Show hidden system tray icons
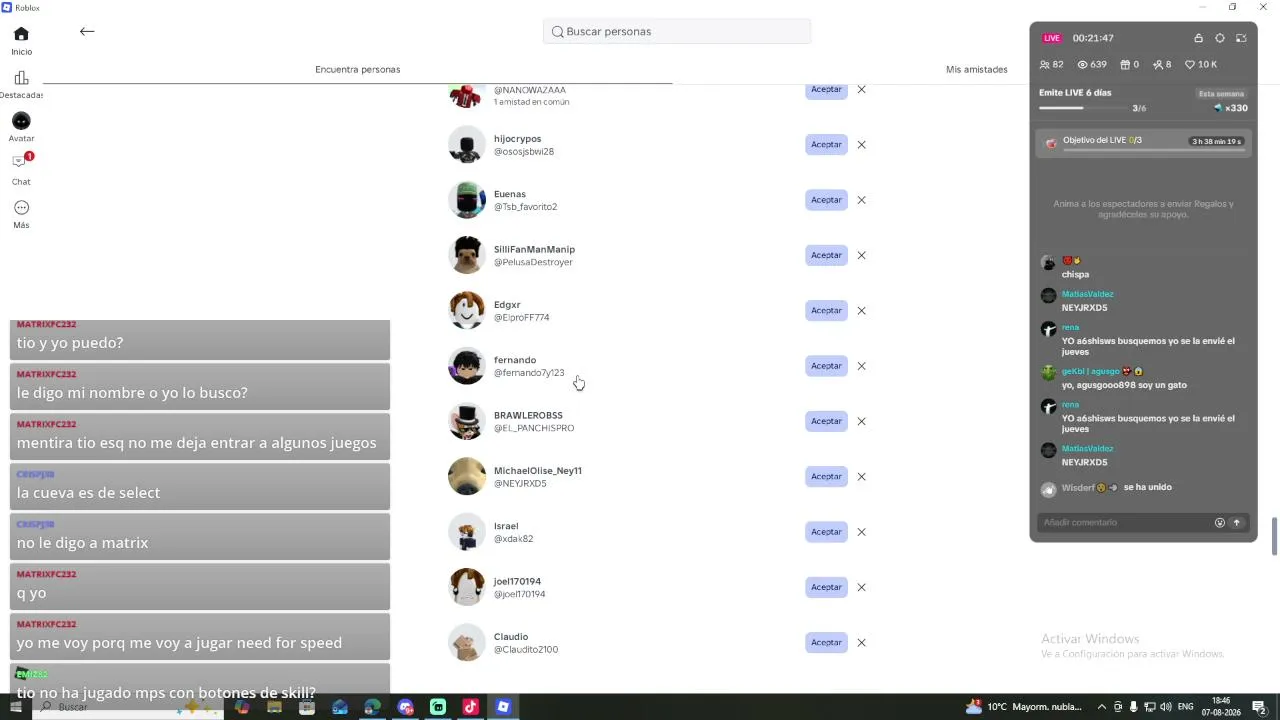1280x720 pixels. (1102, 707)
